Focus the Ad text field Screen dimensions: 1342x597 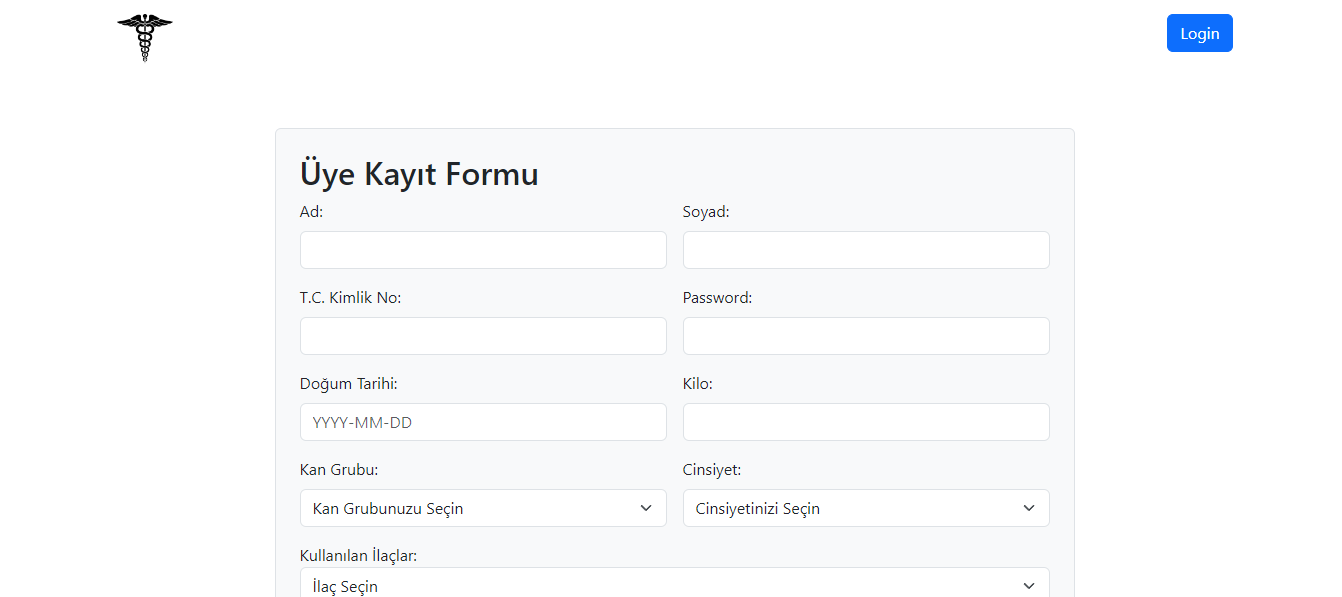point(483,250)
